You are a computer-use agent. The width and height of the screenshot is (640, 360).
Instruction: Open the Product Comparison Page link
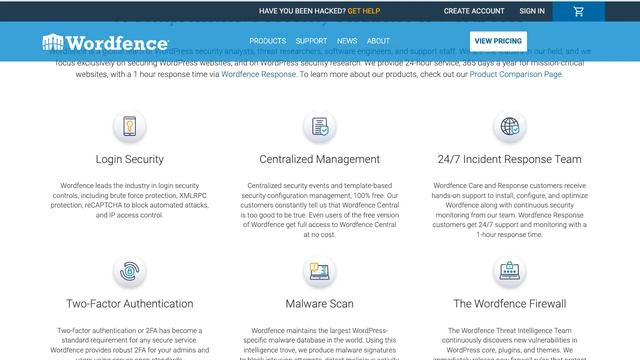pyautogui.click(x=516, y=74)
